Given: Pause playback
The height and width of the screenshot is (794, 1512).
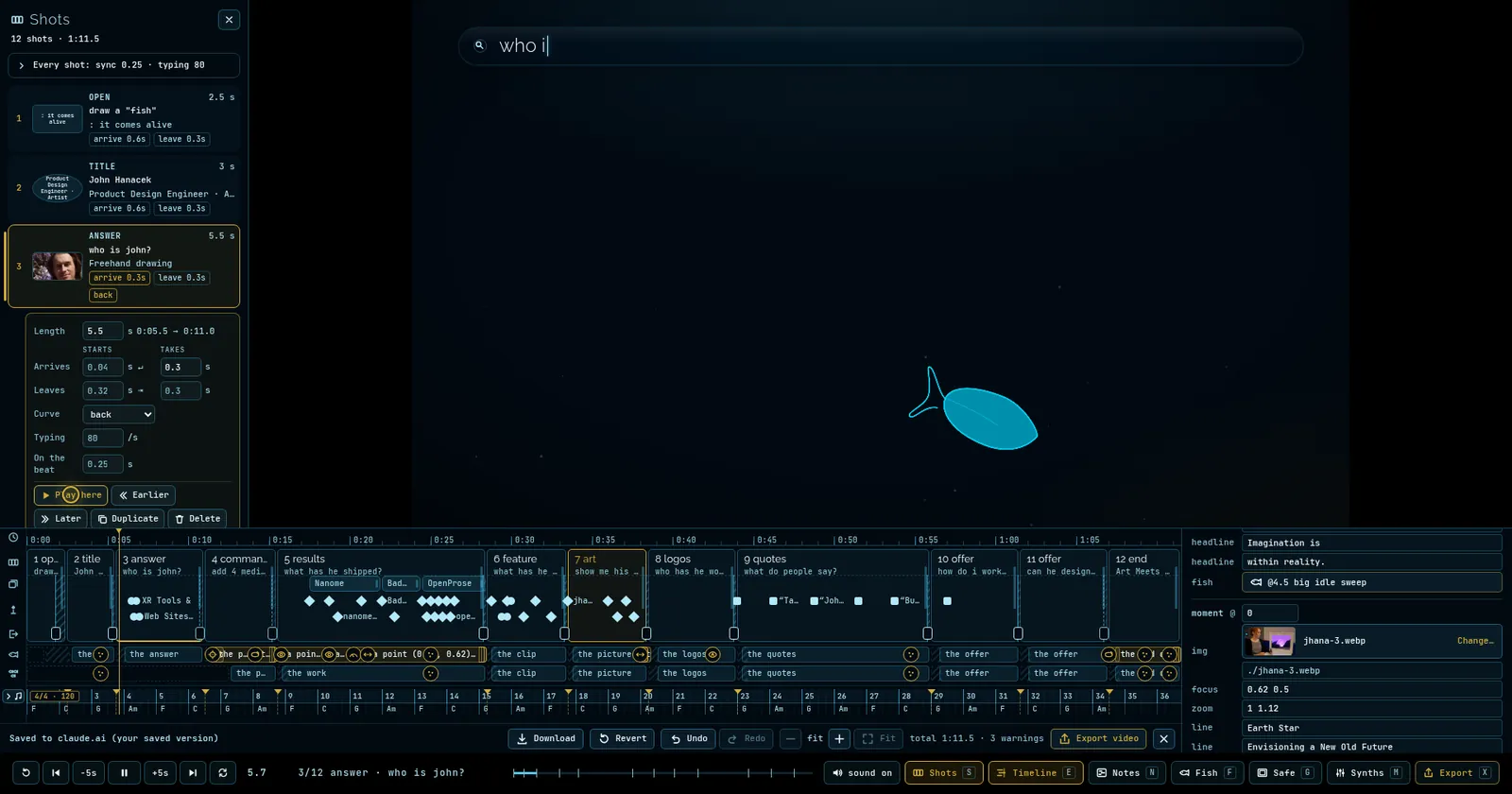Looking at the screenshot, I should pos(124,772).
